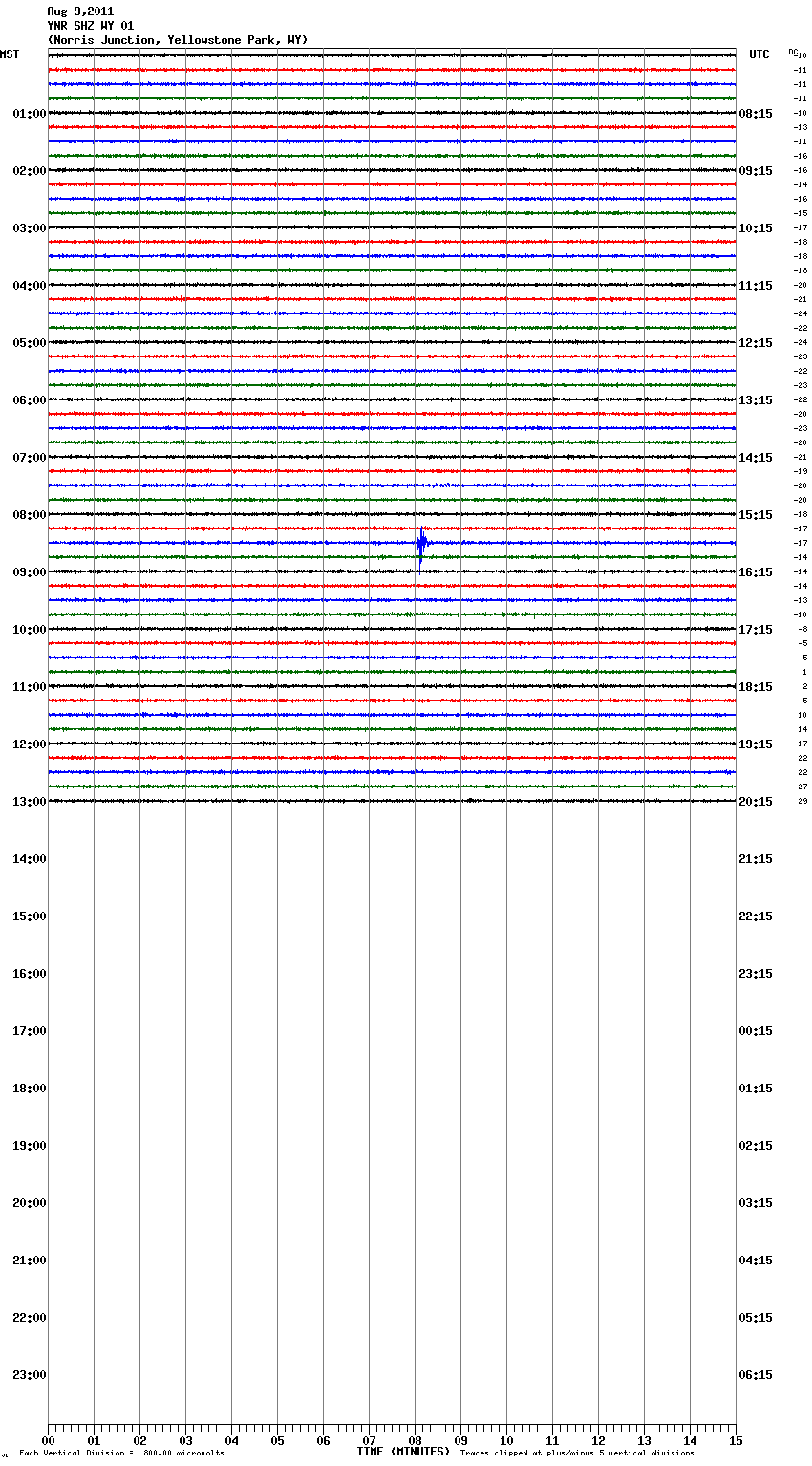
Task: Click minute tick label 08 on bottom axis
Action: [x=415, y=1441]
